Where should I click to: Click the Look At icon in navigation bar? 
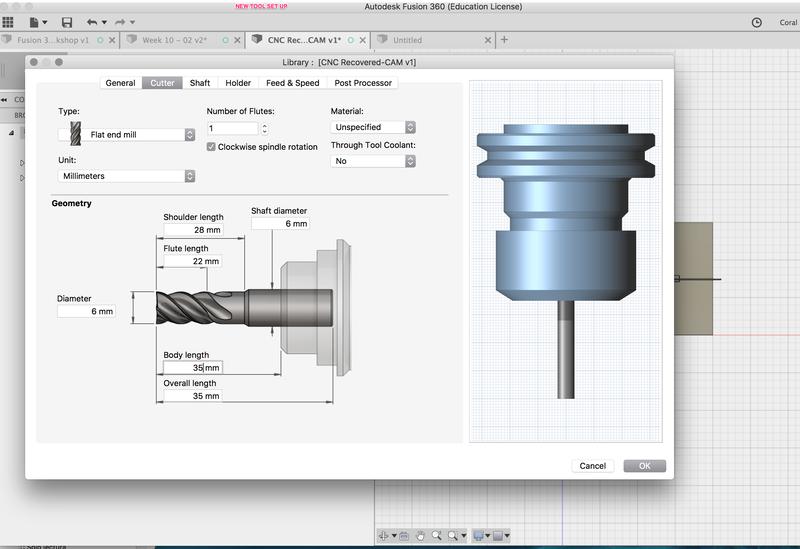404,536
